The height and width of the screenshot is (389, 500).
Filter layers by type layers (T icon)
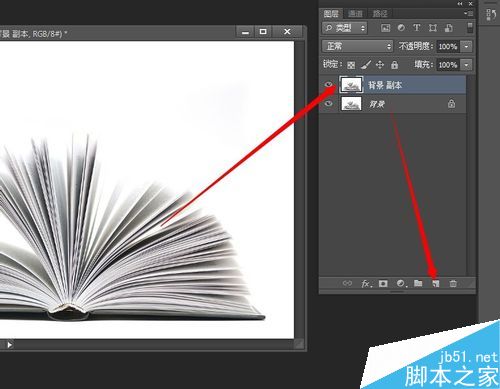417,28
